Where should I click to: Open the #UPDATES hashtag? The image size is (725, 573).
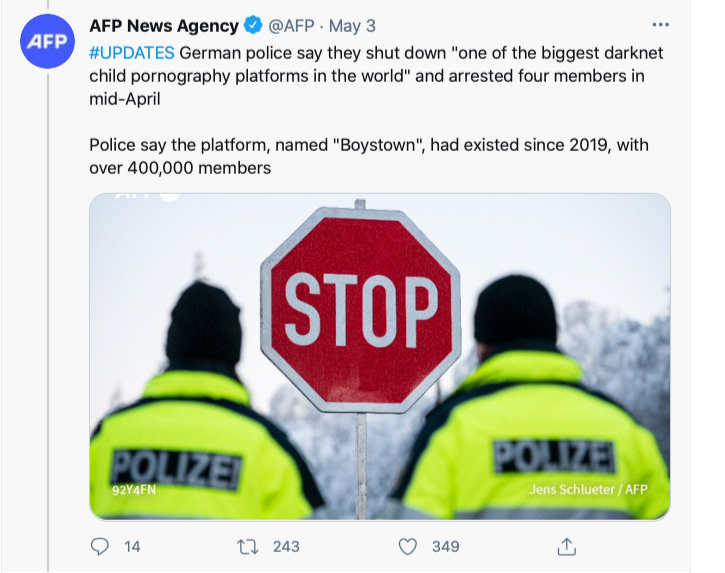click(x=132, y=53)
